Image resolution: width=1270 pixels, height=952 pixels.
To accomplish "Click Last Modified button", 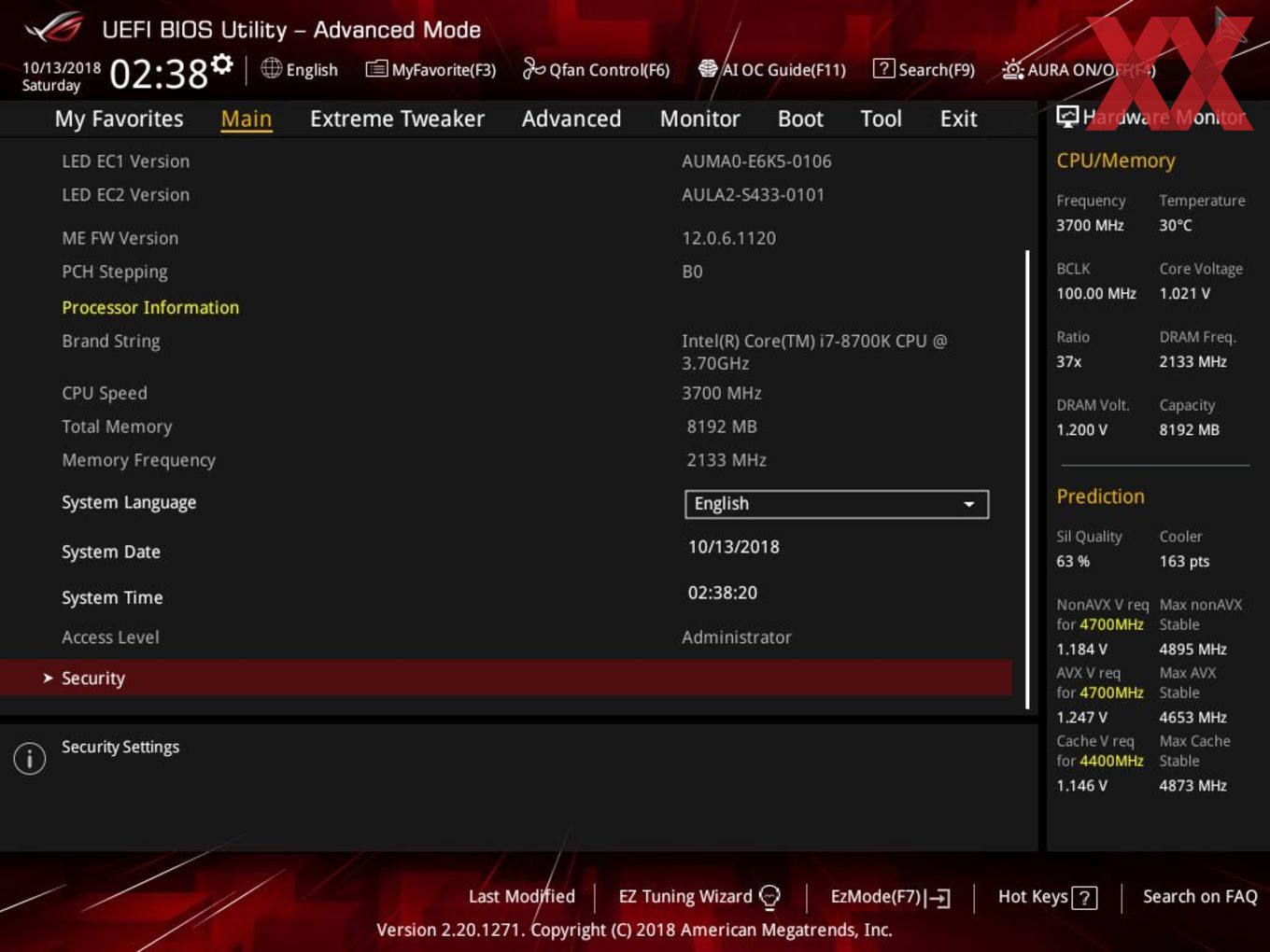I will [521, 896].
